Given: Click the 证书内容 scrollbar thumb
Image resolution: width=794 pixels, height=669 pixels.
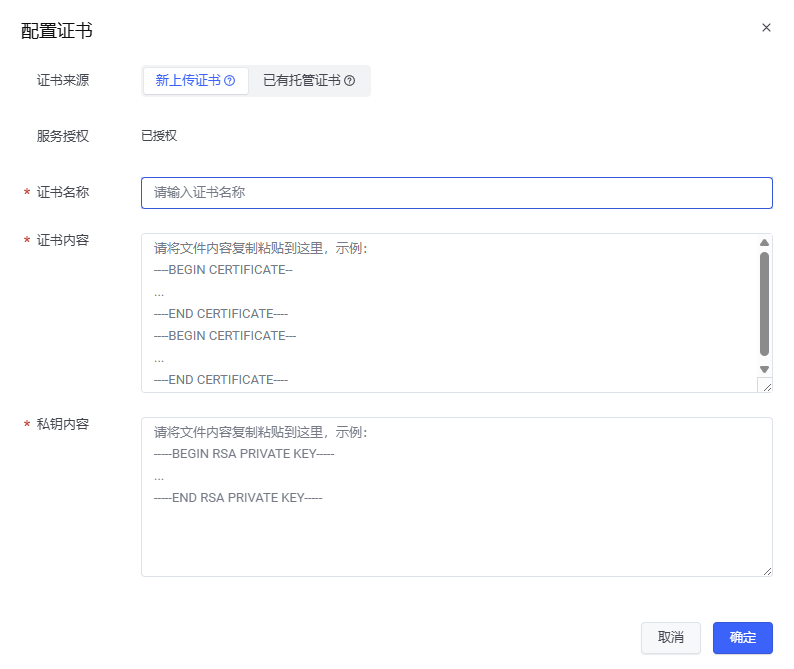Looking at the screenshot, I should pos(764,304).
